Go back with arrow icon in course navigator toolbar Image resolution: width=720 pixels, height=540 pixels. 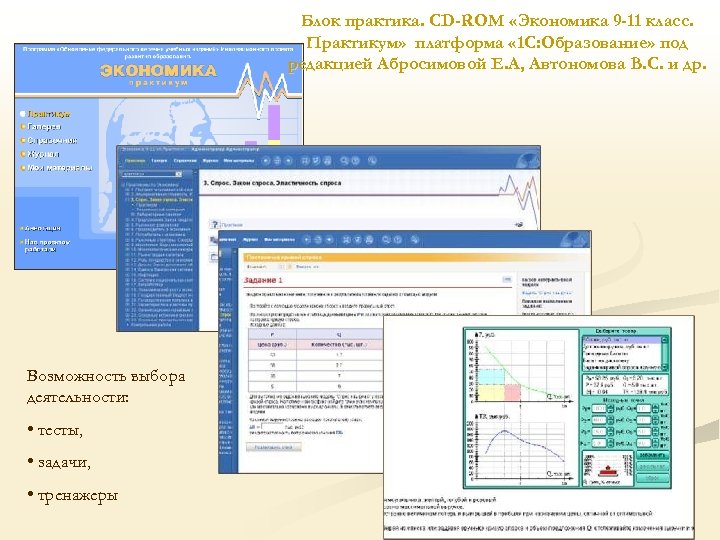[266, 161]
